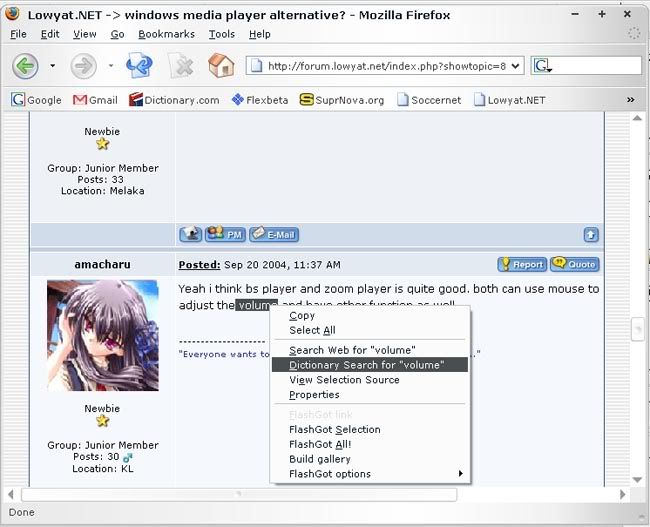The width and height of the screenshot is (650, 527).
Task: Open the Flexbeta bookmark
Action: 260,100
